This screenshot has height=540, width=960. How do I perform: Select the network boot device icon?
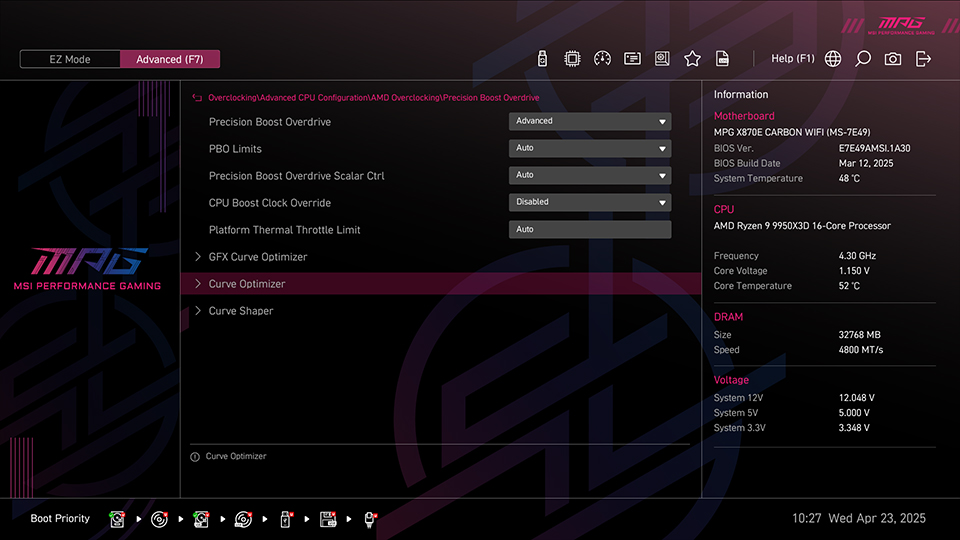click(370, 519)
